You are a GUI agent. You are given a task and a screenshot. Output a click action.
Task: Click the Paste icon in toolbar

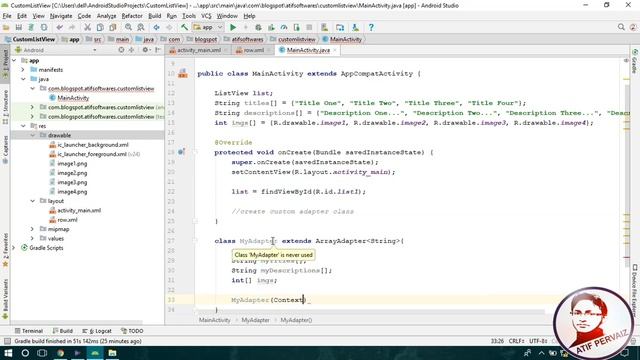point(113,27)
